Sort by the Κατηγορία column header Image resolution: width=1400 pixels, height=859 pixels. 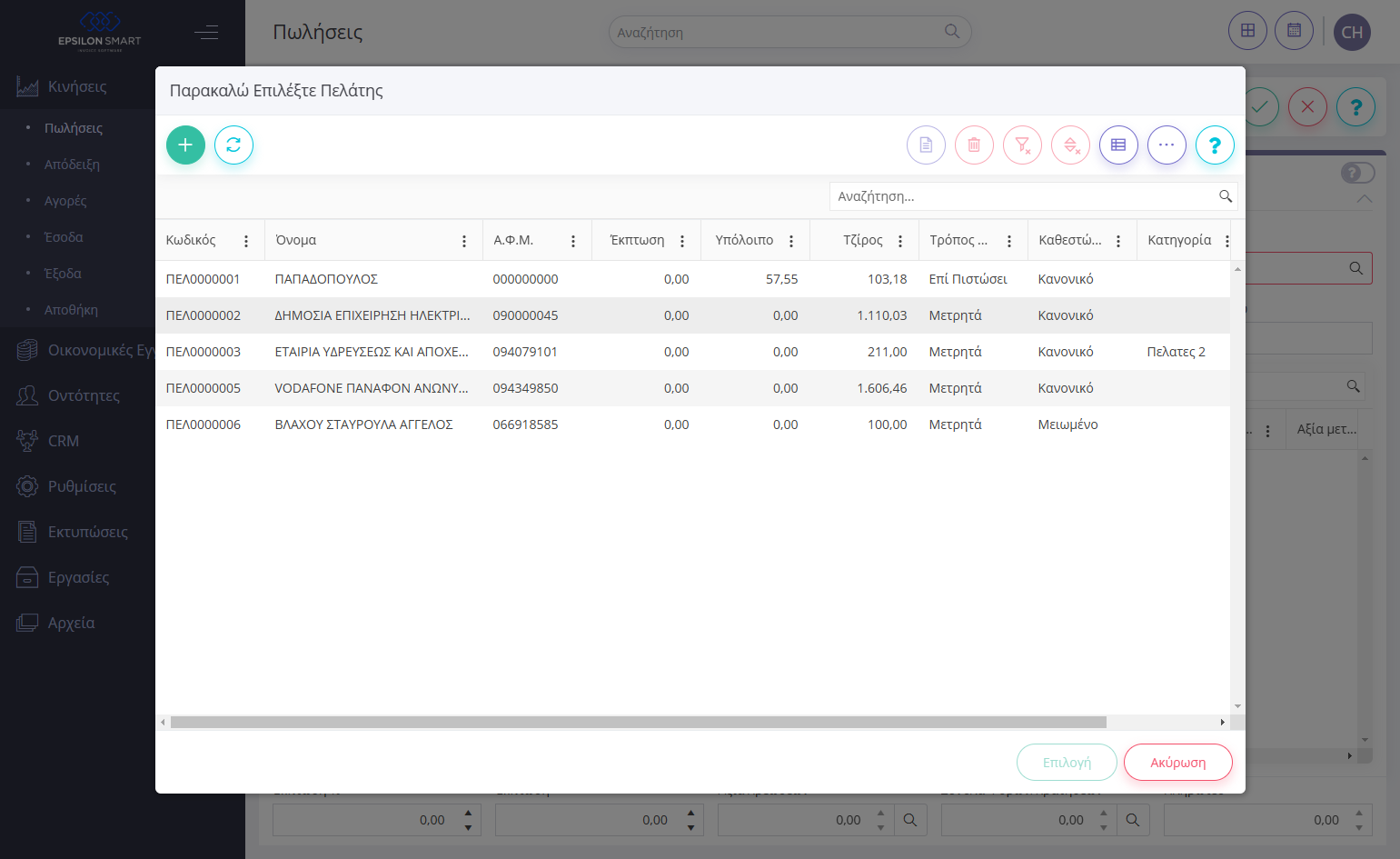[1179, 240]
